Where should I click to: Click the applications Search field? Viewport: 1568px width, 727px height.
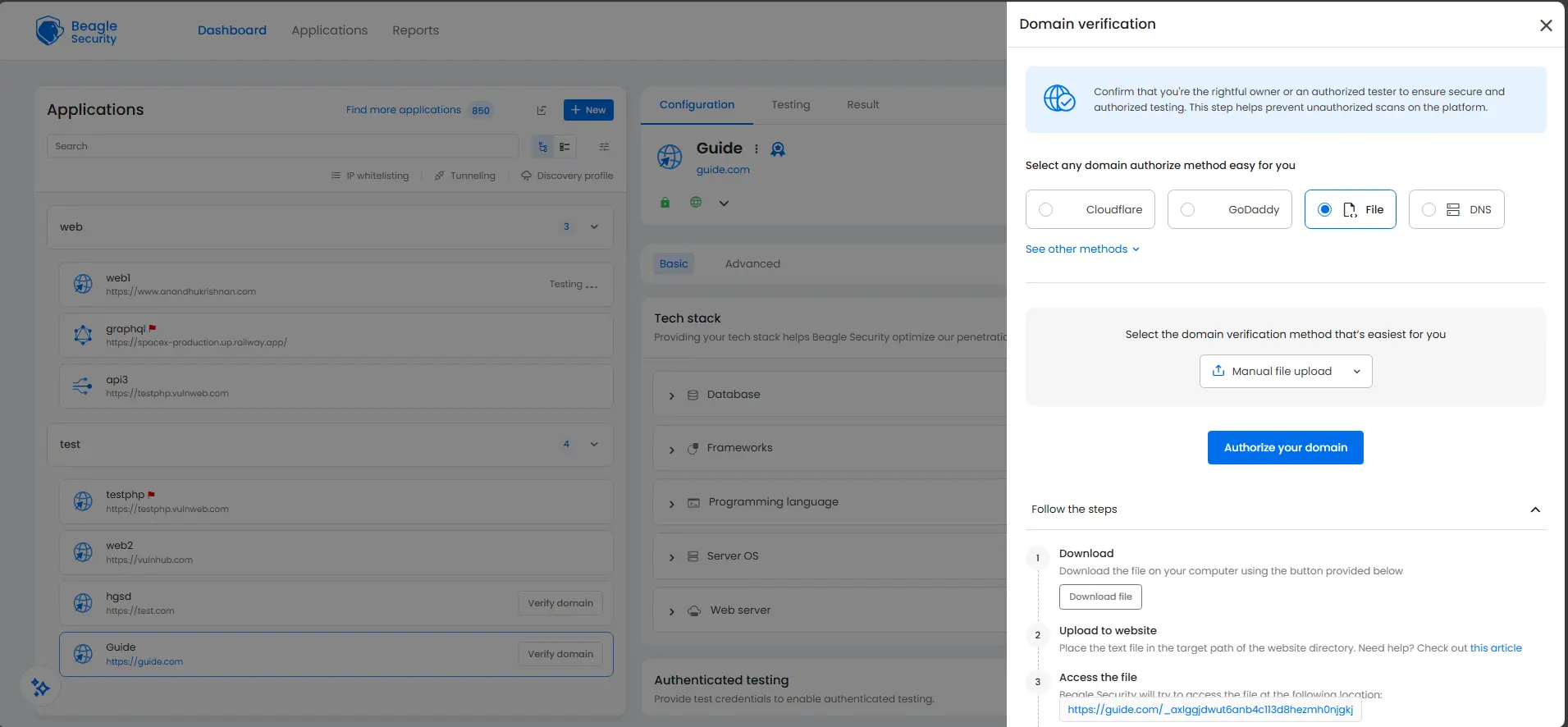coord(282,146)
